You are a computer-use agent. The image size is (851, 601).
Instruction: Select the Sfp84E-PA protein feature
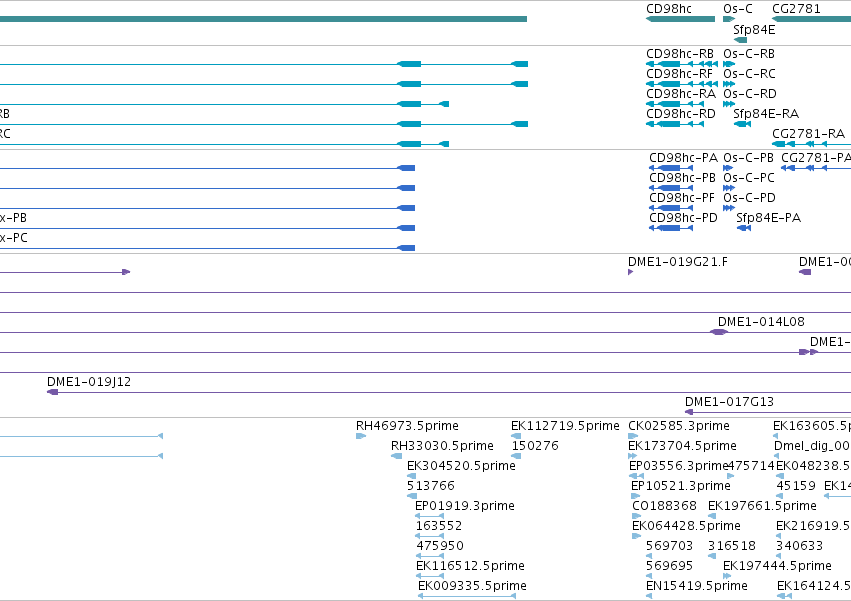(x=769, y=218)
